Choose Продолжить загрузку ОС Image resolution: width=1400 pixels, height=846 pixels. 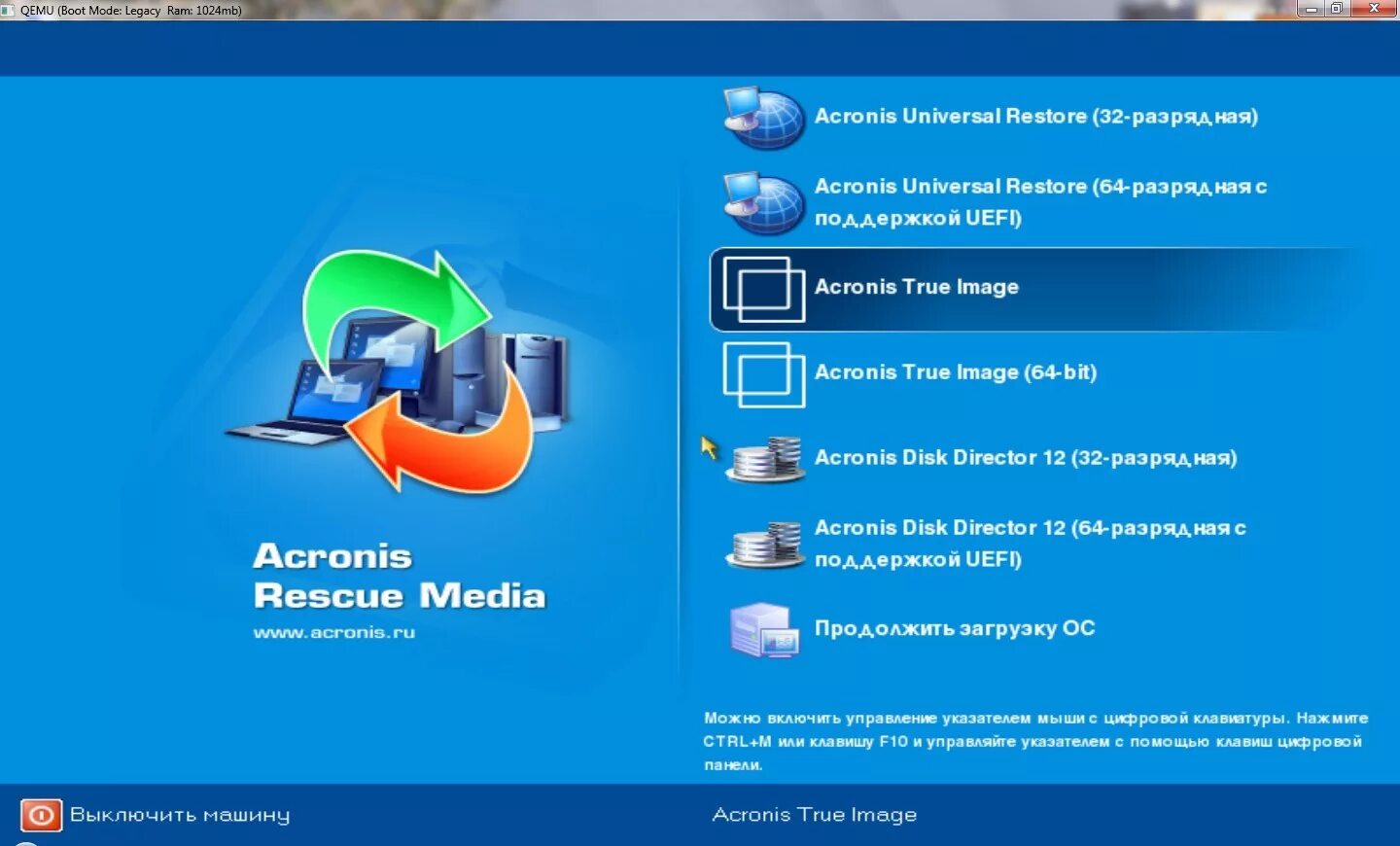point(955,629)
